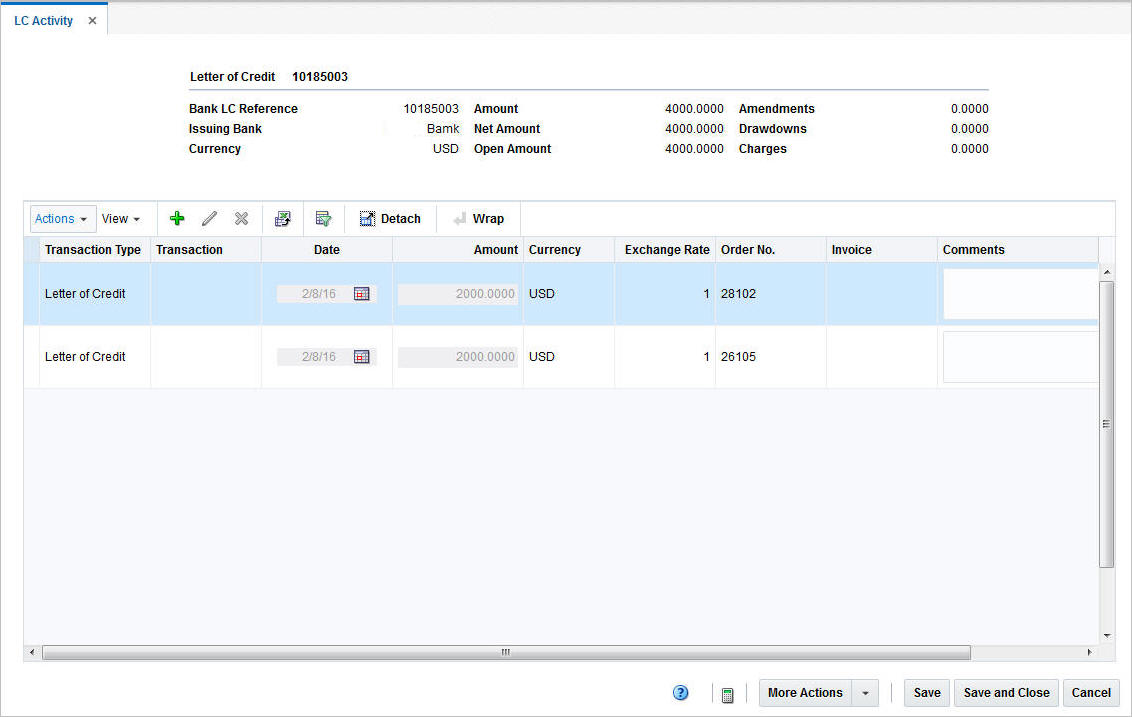Sort by Transaction Type column header
Viewport: 1132px width, 717px height.
[93, 249]
